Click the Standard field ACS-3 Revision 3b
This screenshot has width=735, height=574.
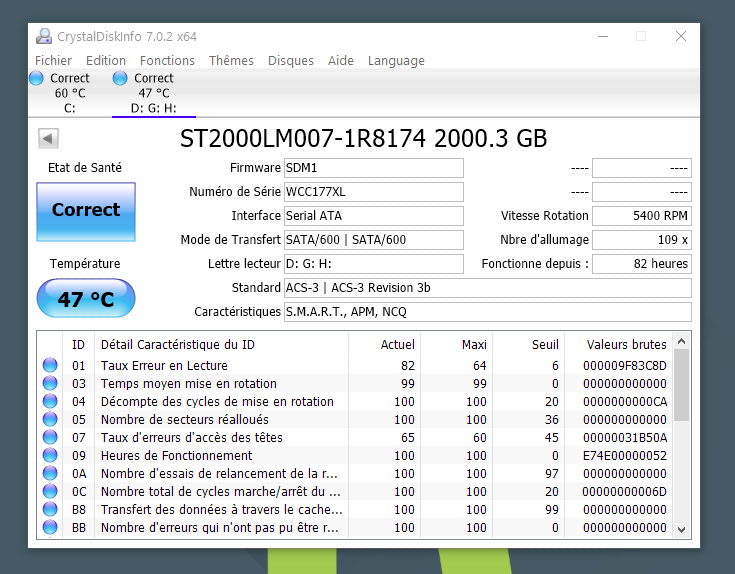point(488,288)
